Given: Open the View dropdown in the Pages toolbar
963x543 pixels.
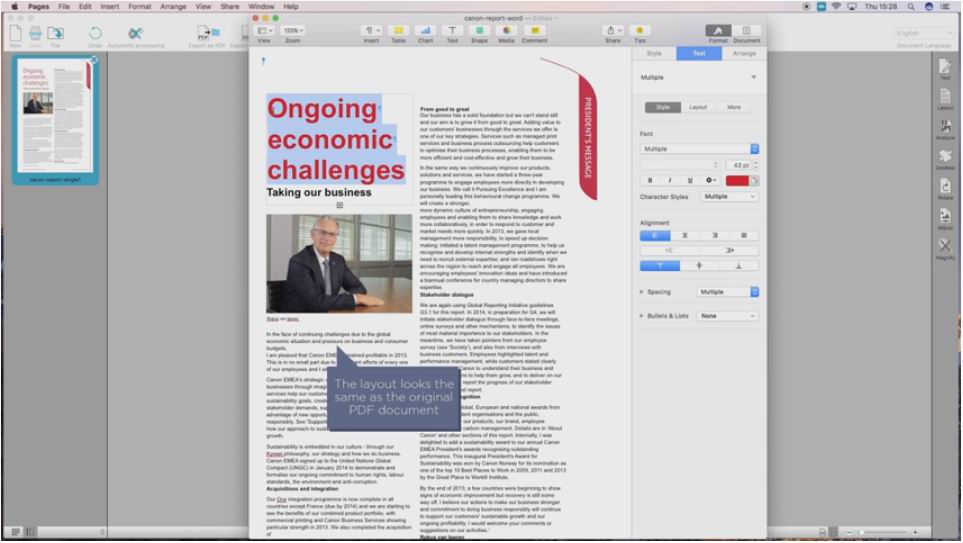Looking at the screenshot, I should pos(264,30).
